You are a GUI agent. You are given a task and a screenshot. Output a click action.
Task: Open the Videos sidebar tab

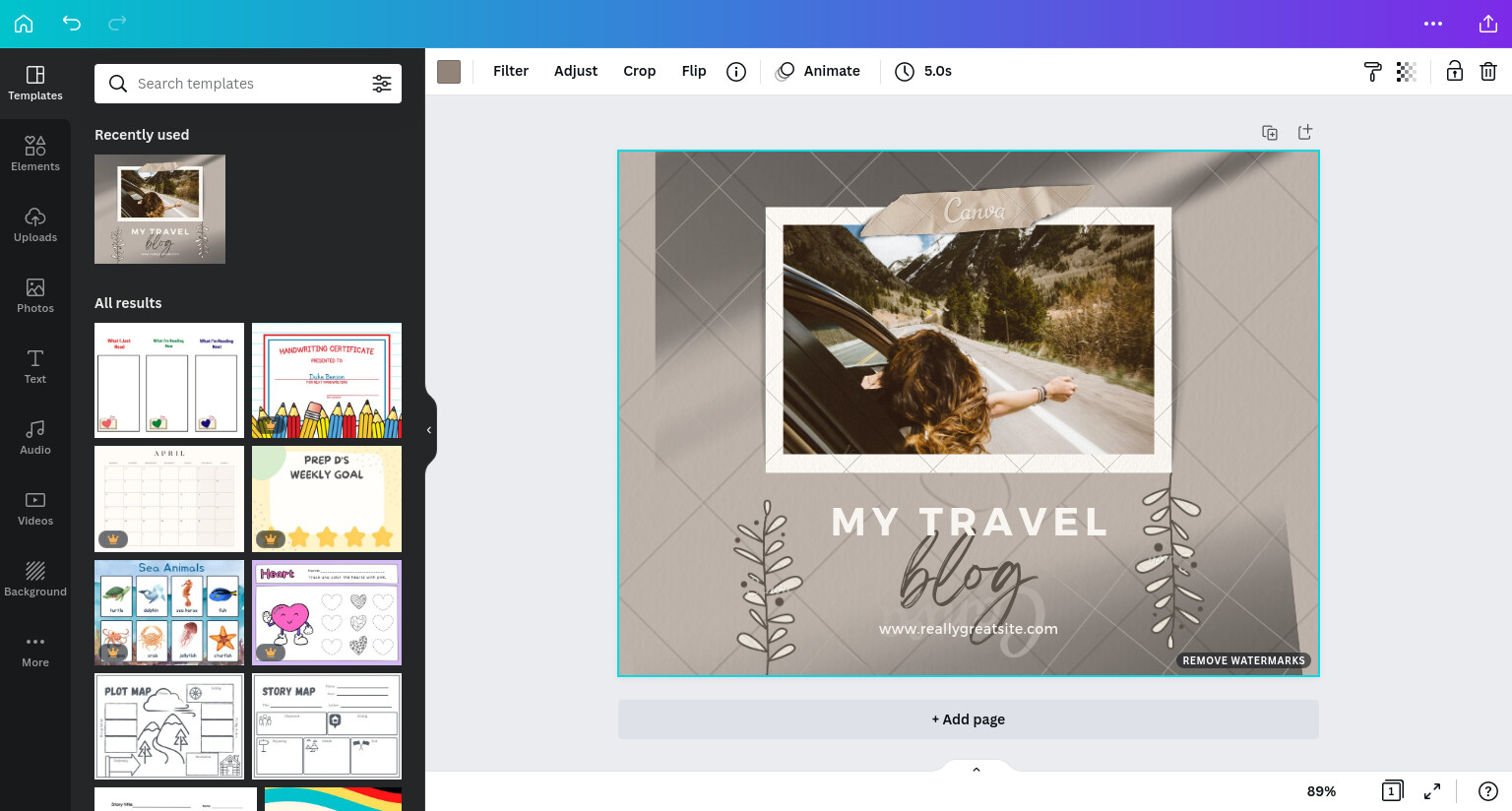coord(35,509)
